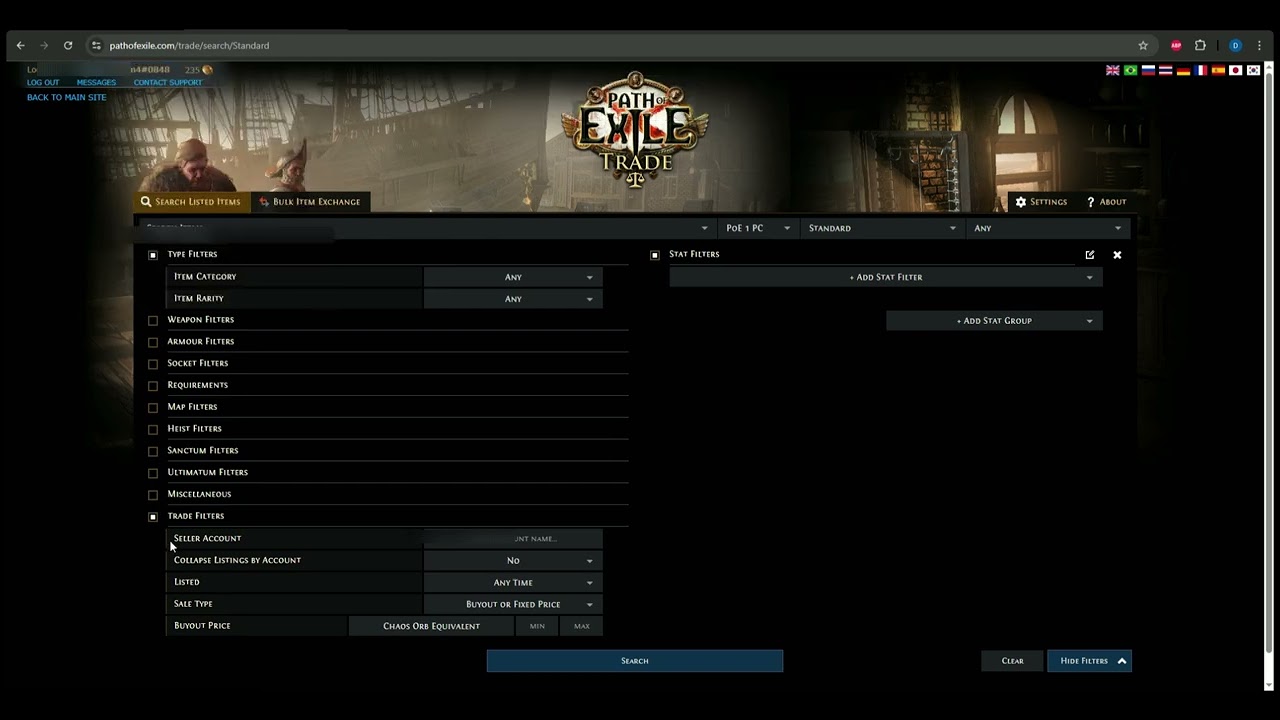Open the Collapse Listings by Account dropdown
Screen dimensions: 1280x720
click(x=513, y=561)
